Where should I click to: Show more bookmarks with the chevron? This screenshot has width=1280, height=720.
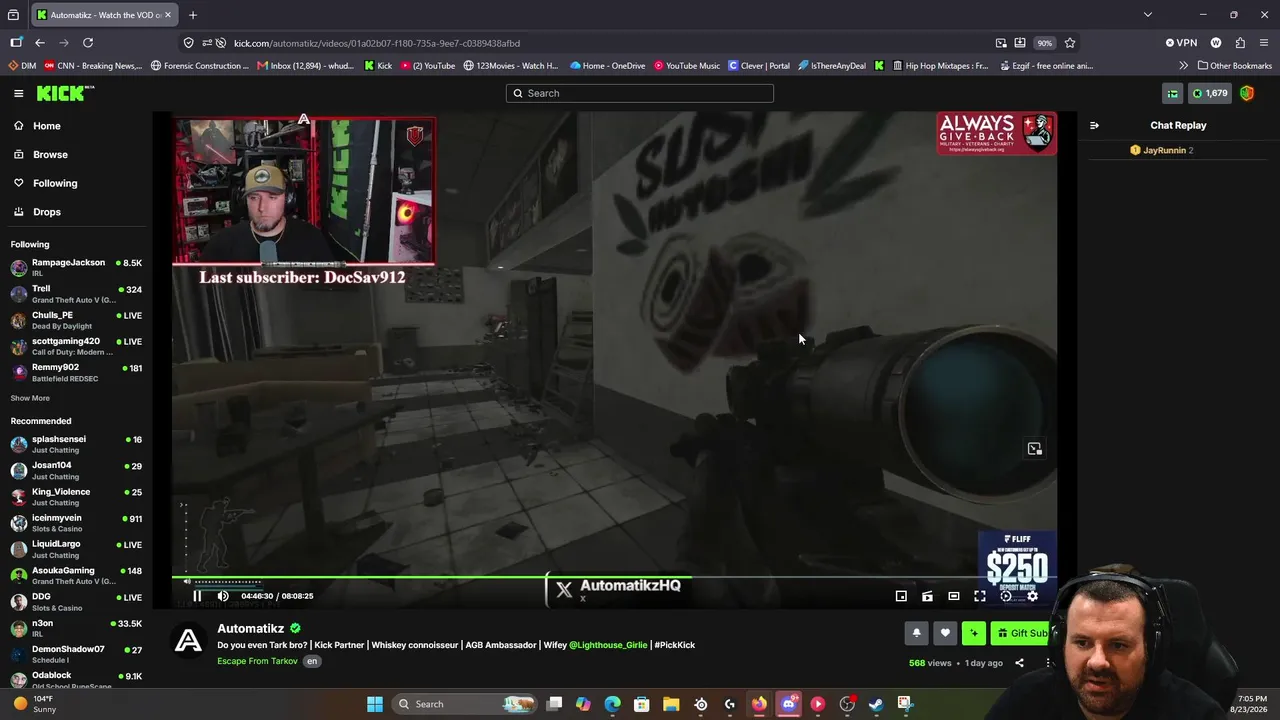(x=1184, y=66)
